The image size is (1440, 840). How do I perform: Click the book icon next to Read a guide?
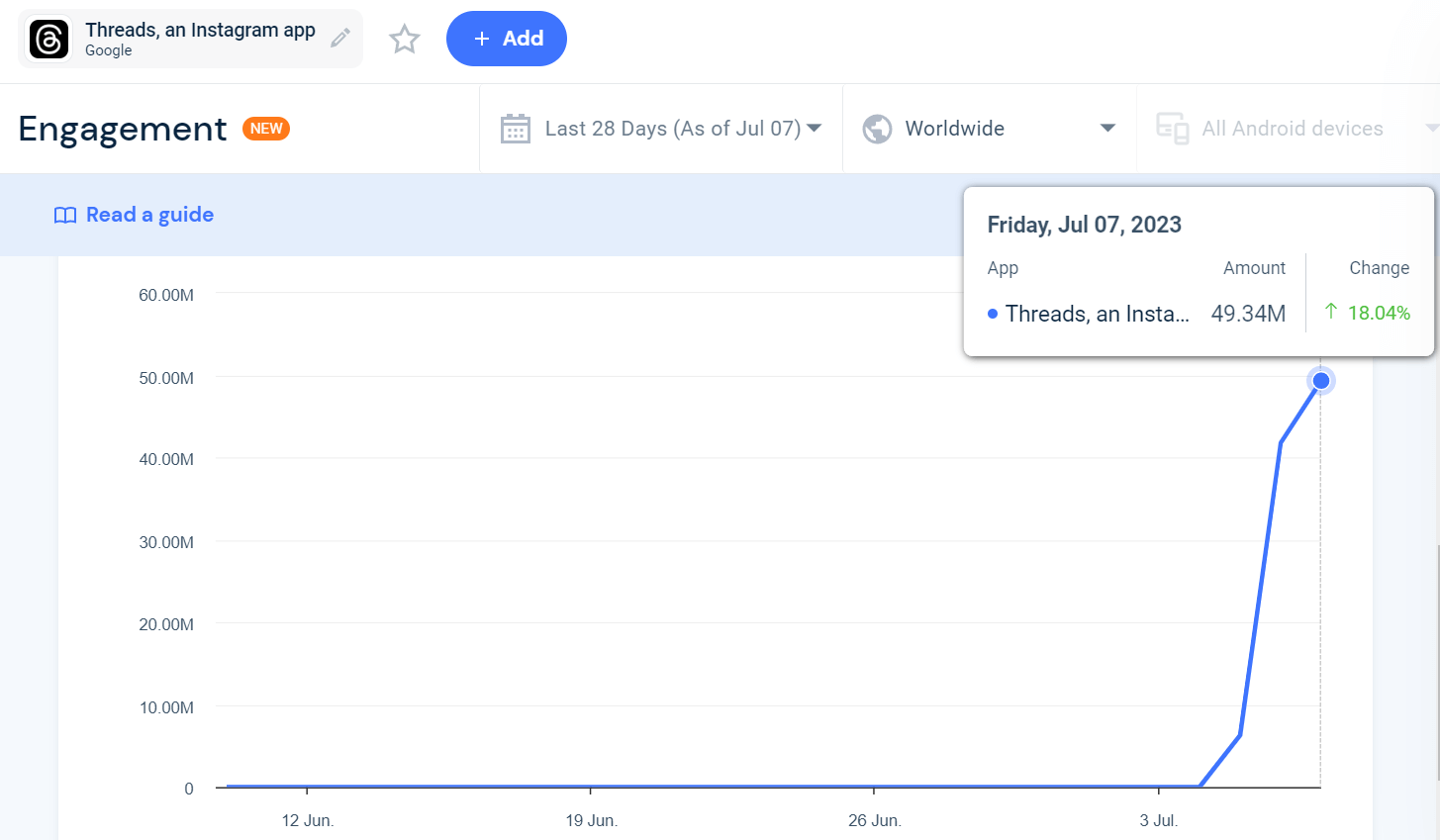(x=64, y=215)
